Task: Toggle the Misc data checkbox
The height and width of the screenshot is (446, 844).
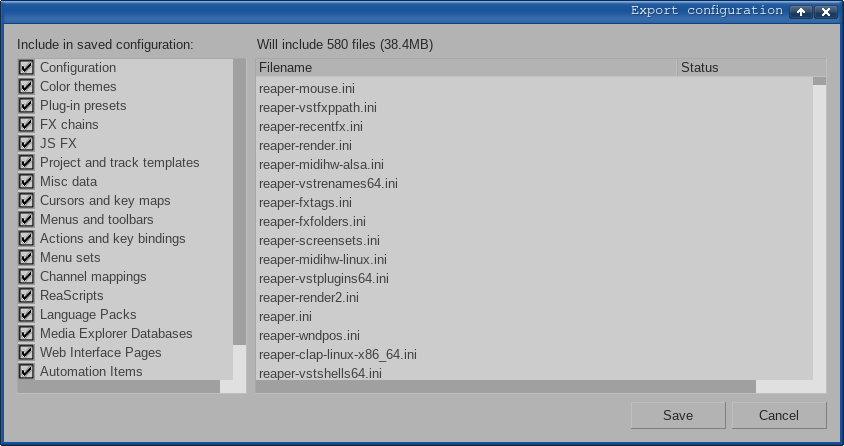Action: pyautogui.click(x=26, y=181)
